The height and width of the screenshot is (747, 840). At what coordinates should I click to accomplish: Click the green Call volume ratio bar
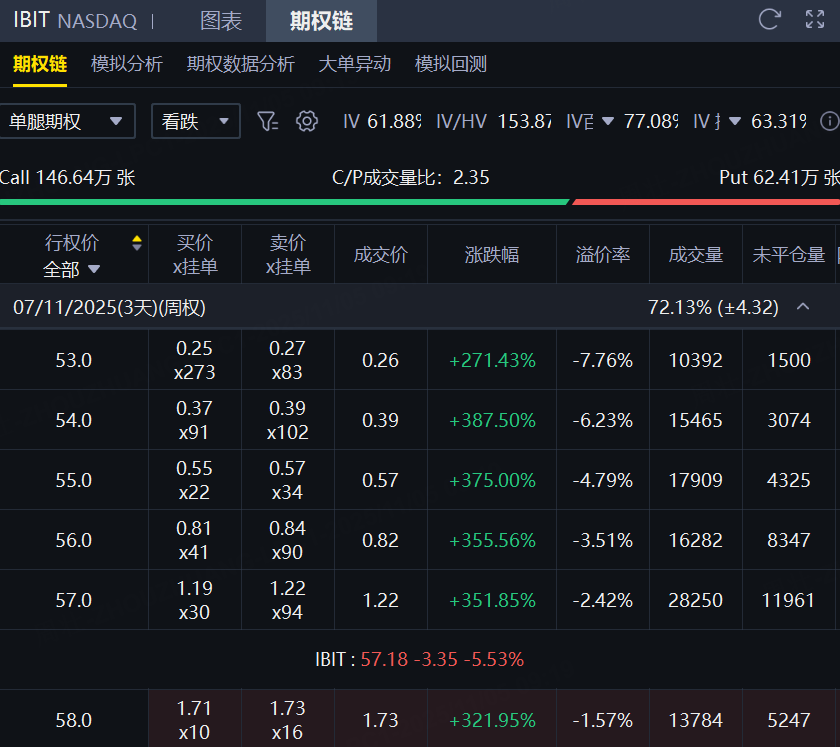[284, 201]
